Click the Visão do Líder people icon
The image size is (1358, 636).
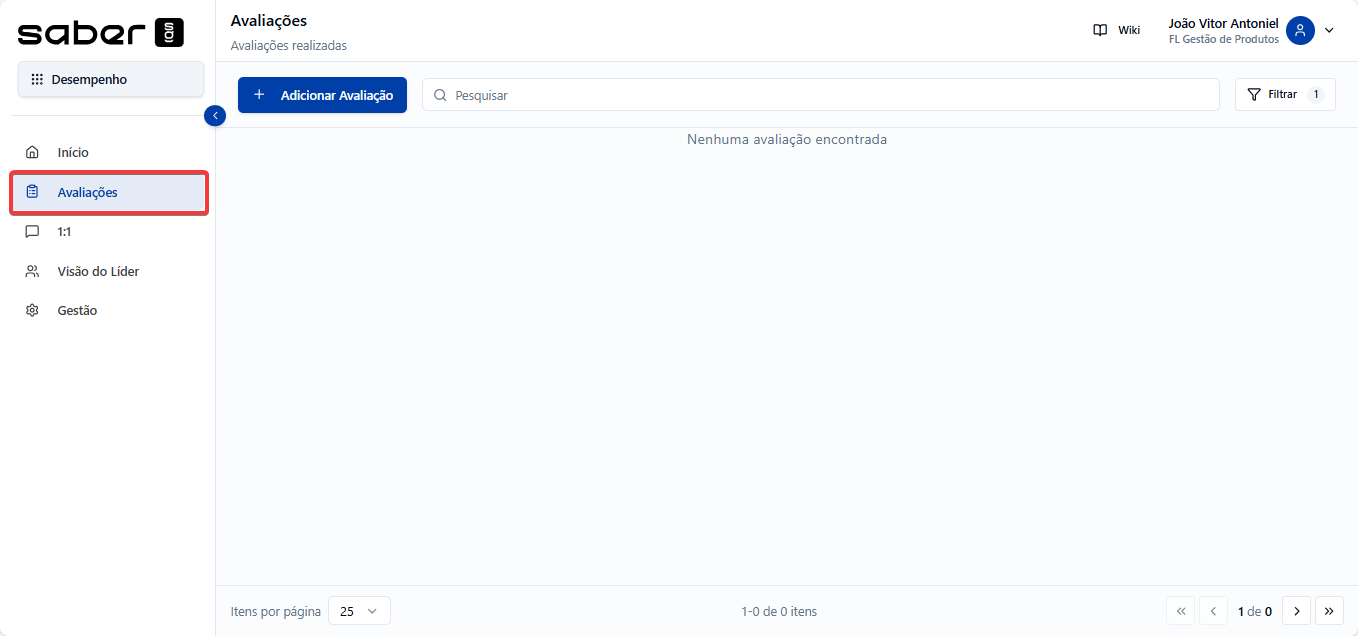(x=32, y=272)
